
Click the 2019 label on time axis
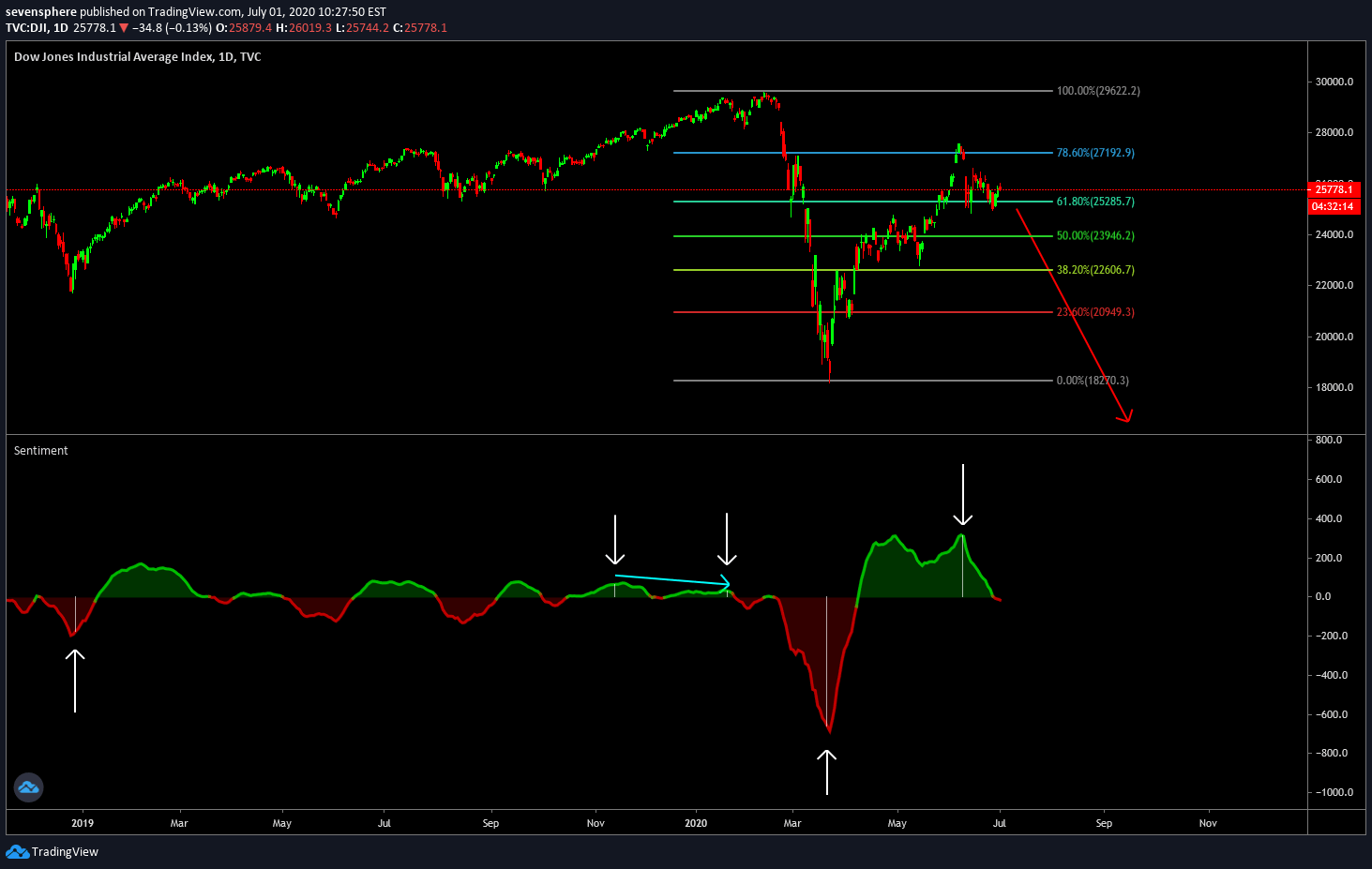click(x=83, y=823)
